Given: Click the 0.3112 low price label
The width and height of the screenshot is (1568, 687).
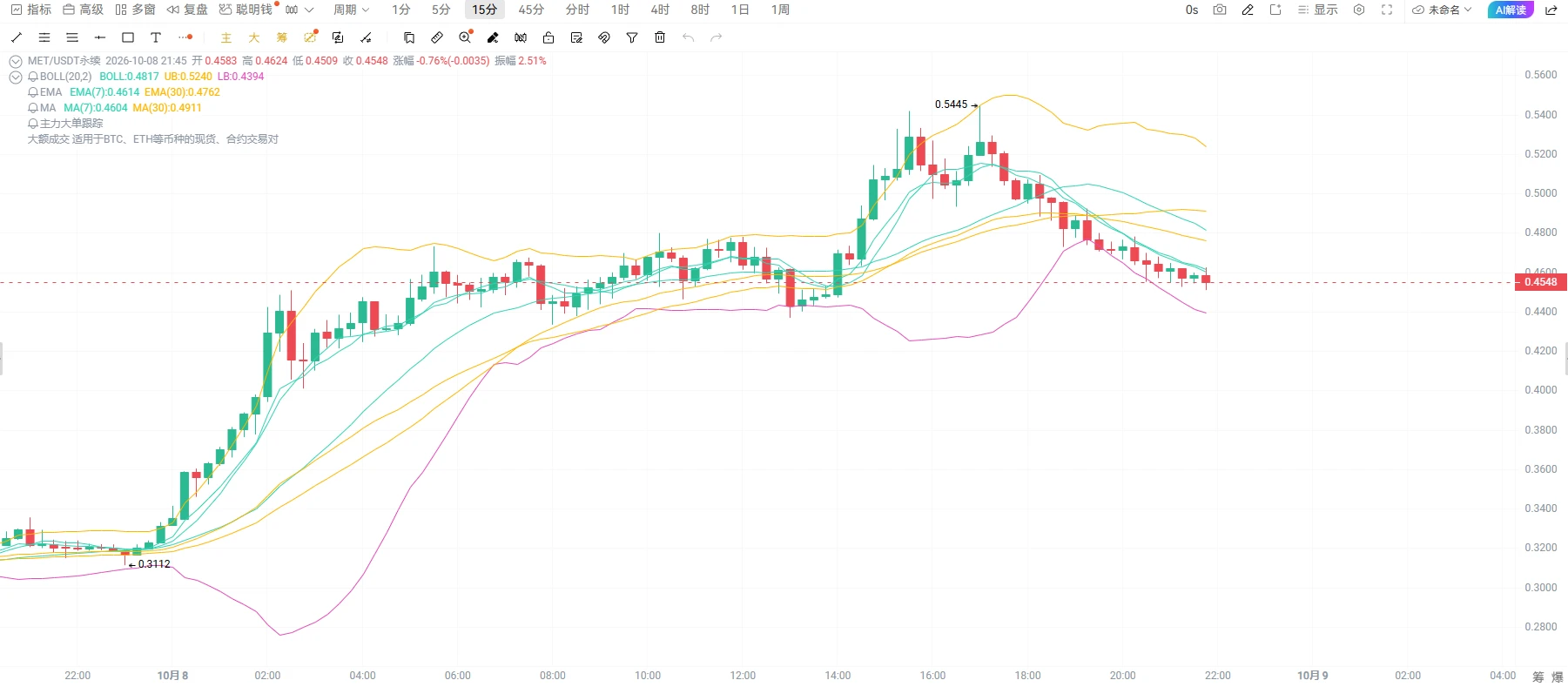Looking at the screenshot, I should [x=154, y=564].
